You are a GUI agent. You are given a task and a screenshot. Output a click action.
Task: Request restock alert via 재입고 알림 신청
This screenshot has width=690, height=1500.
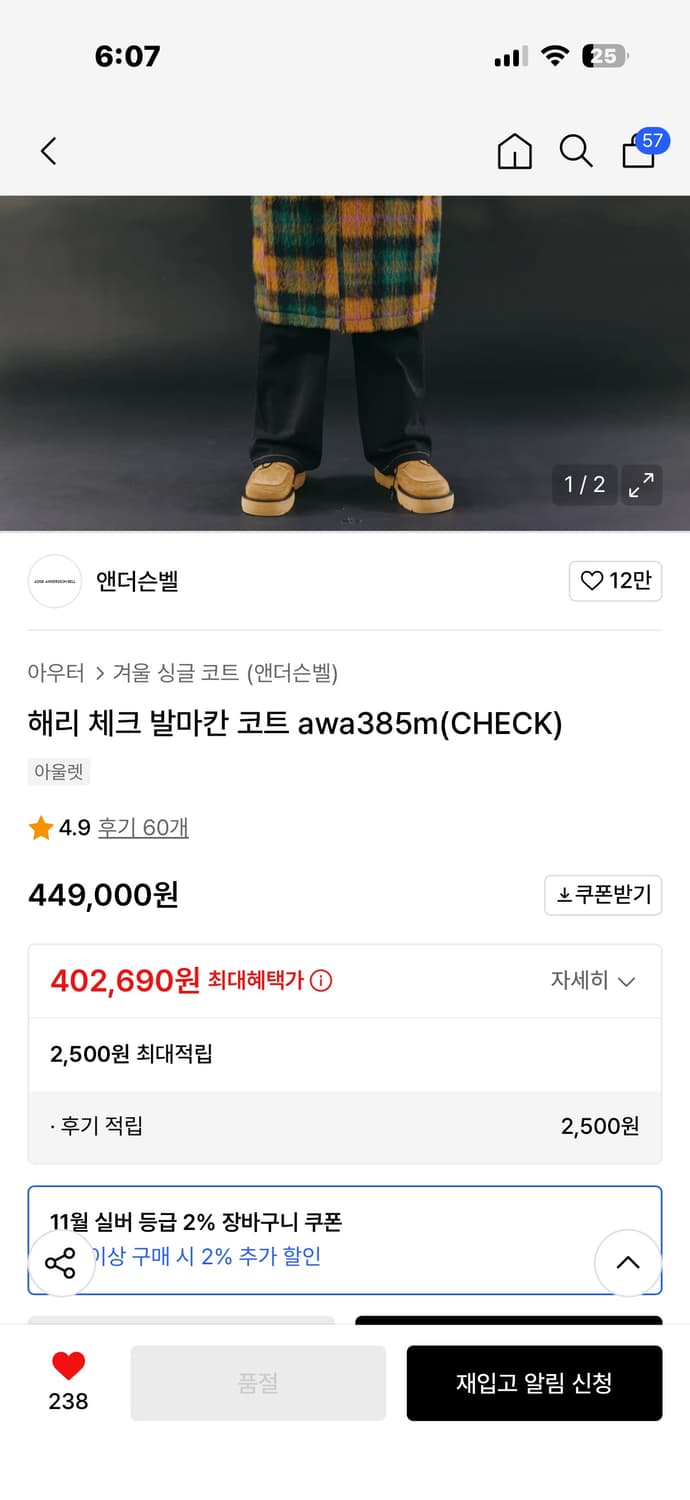click(x=534, y=1383)
